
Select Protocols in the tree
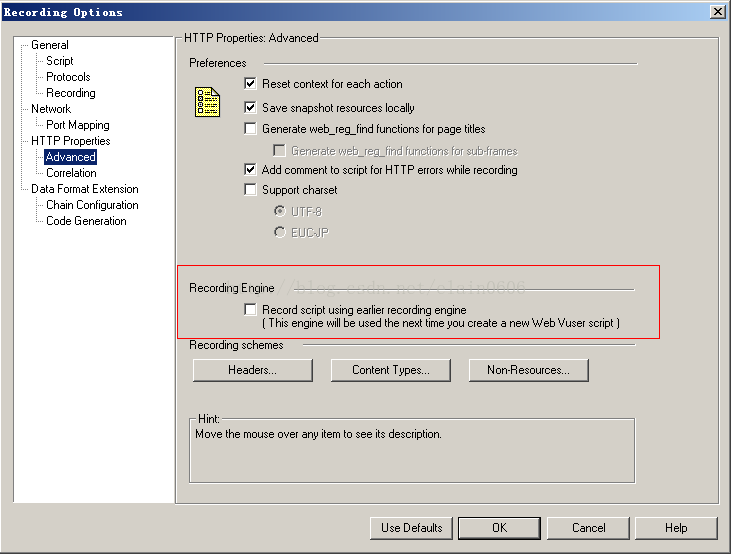pos(68,77)
